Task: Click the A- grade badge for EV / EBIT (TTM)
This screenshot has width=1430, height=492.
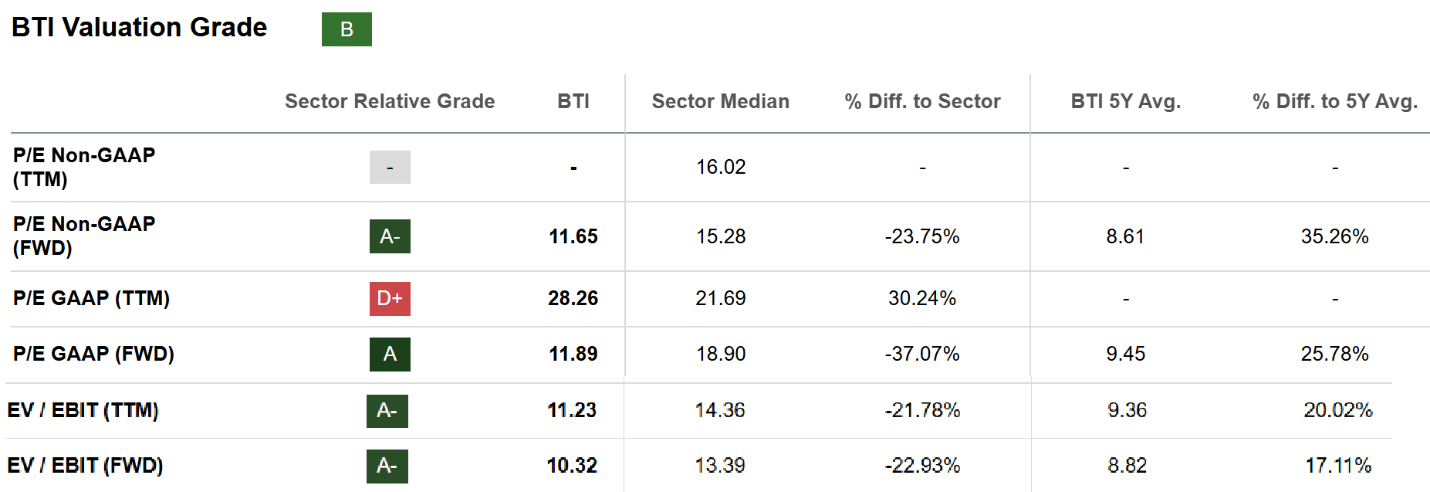Action: (387, 410)
